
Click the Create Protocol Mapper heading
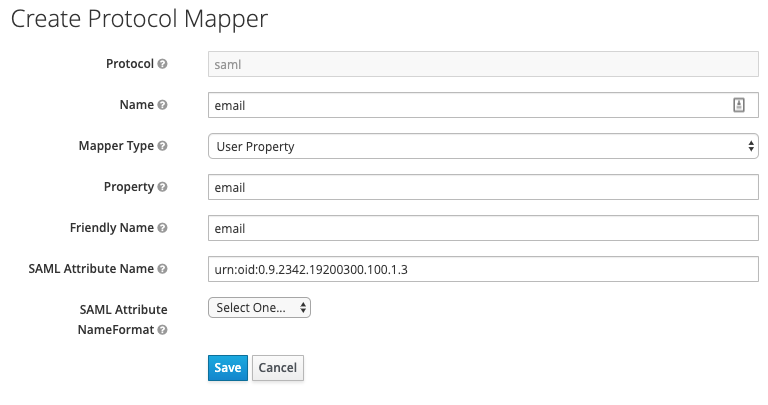pos(140,20)
